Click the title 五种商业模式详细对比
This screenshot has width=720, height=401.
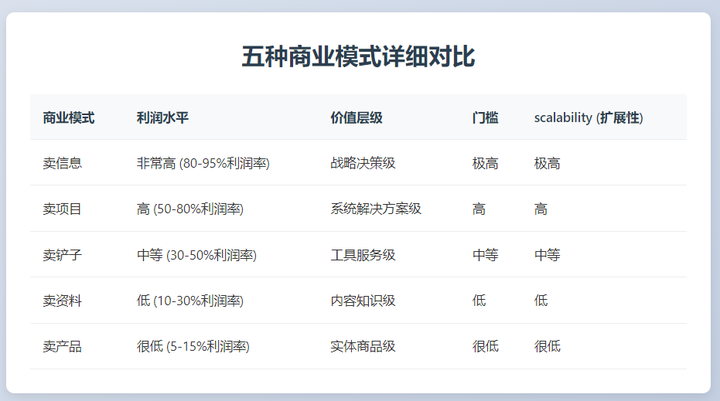358,57
